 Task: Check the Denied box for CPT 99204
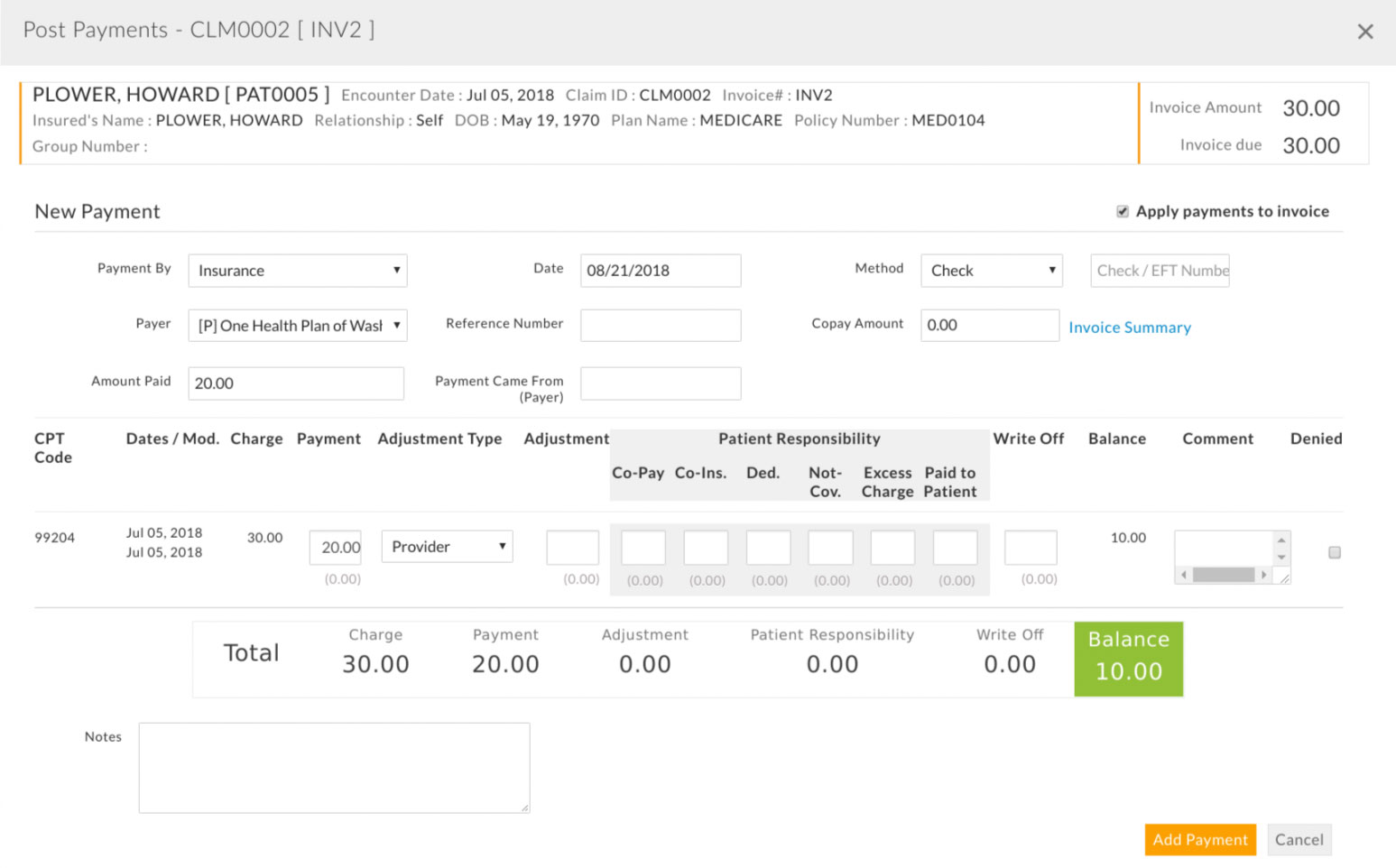[x=1334, y=552]
